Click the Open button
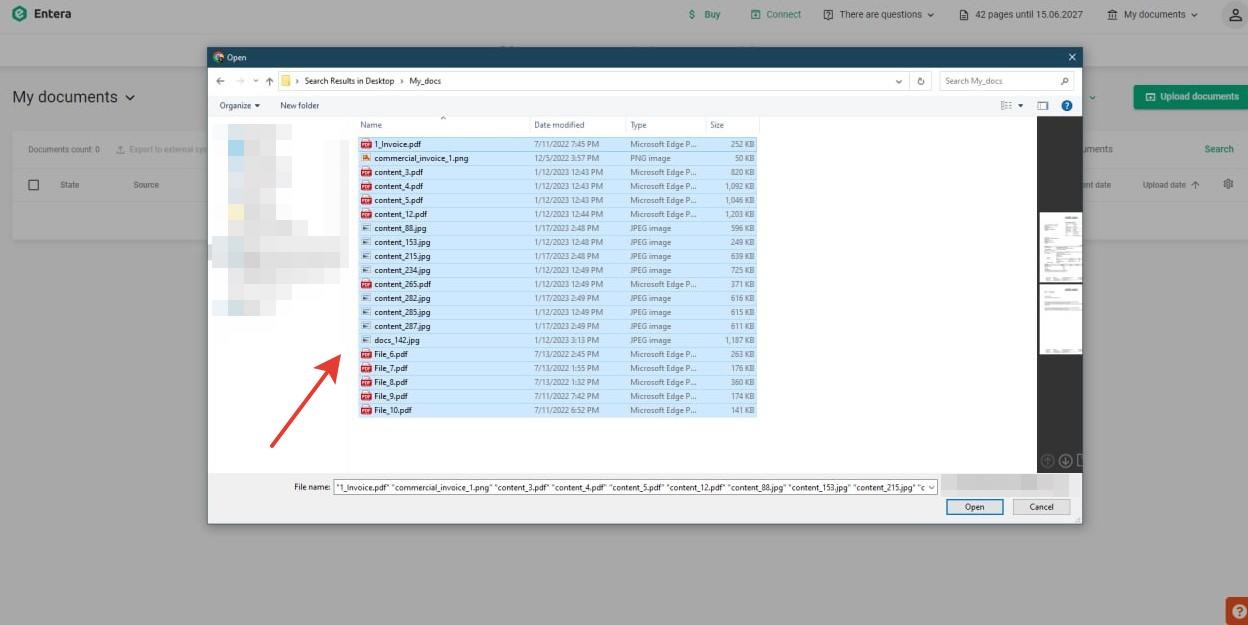Viewport: 1248px width, 625px height. coord(974,507)
